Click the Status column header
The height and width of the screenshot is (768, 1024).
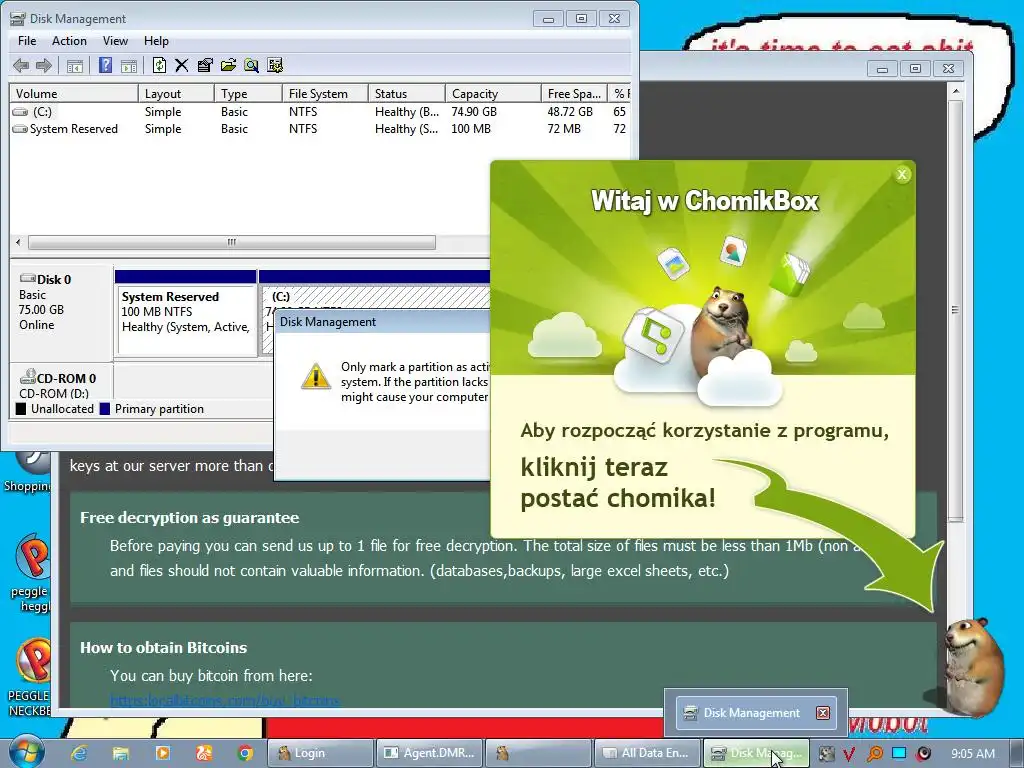point(406,93)
